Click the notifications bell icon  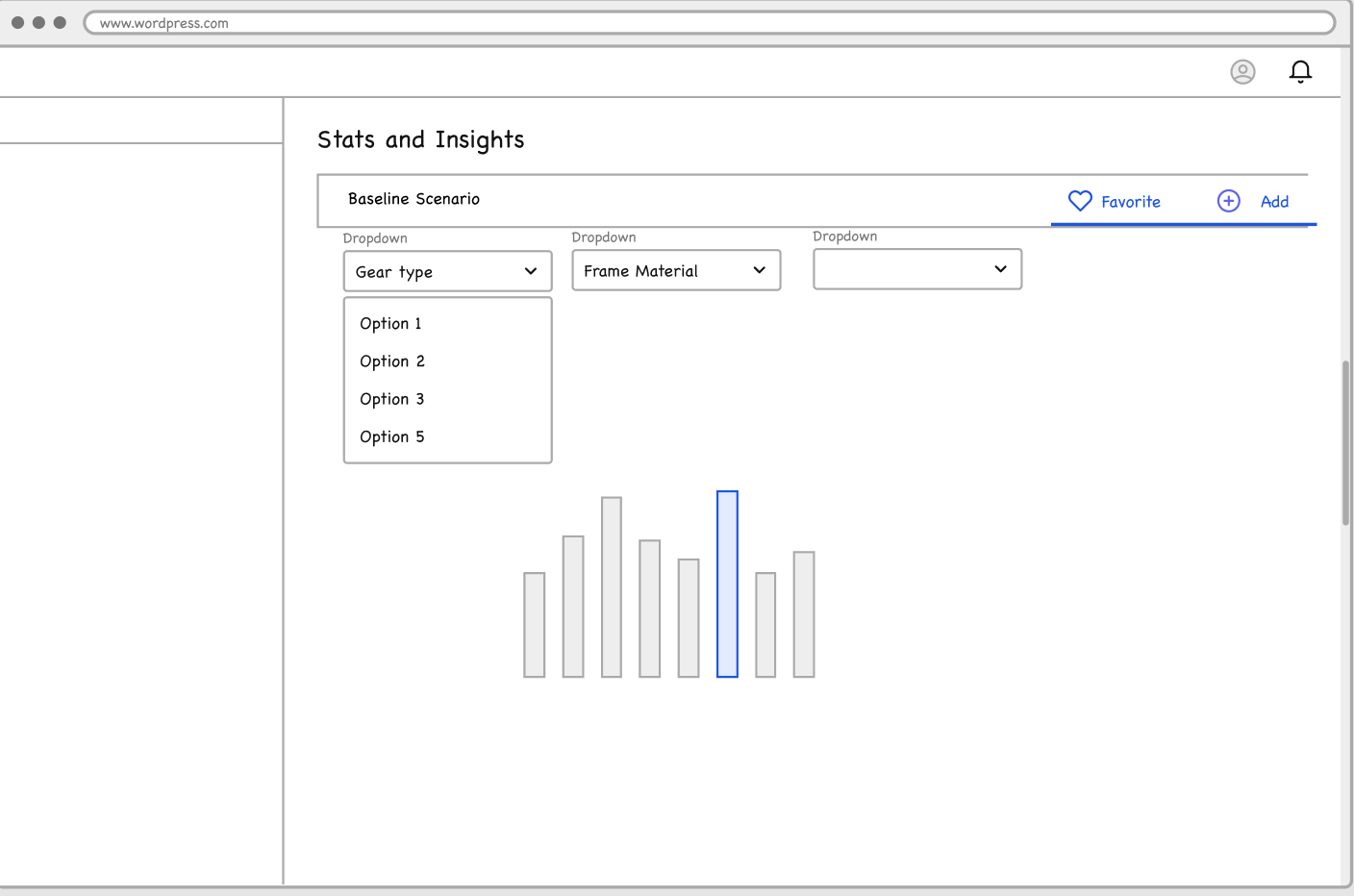click(1300, 71)
